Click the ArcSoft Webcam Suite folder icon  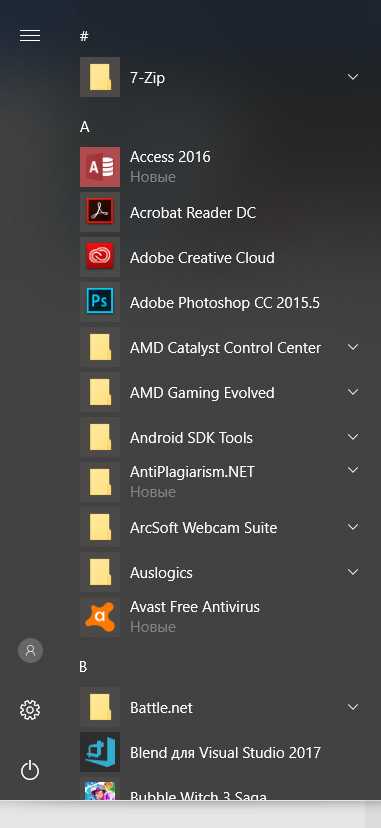coord(100,527)
